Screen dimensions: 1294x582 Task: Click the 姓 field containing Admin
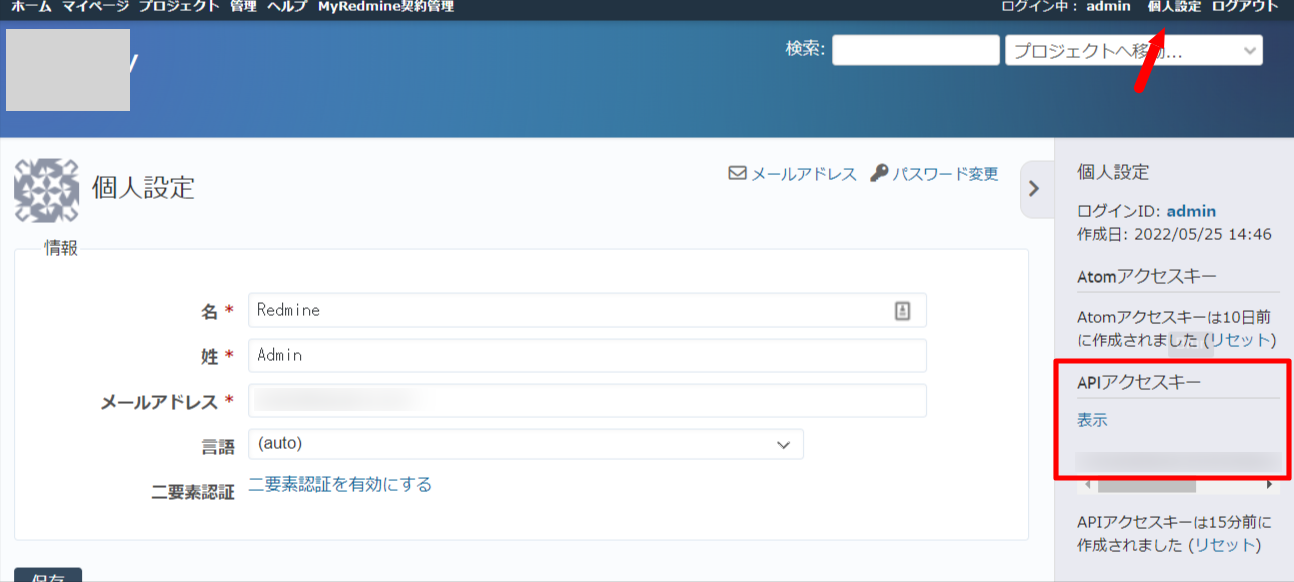click(587, 355)
